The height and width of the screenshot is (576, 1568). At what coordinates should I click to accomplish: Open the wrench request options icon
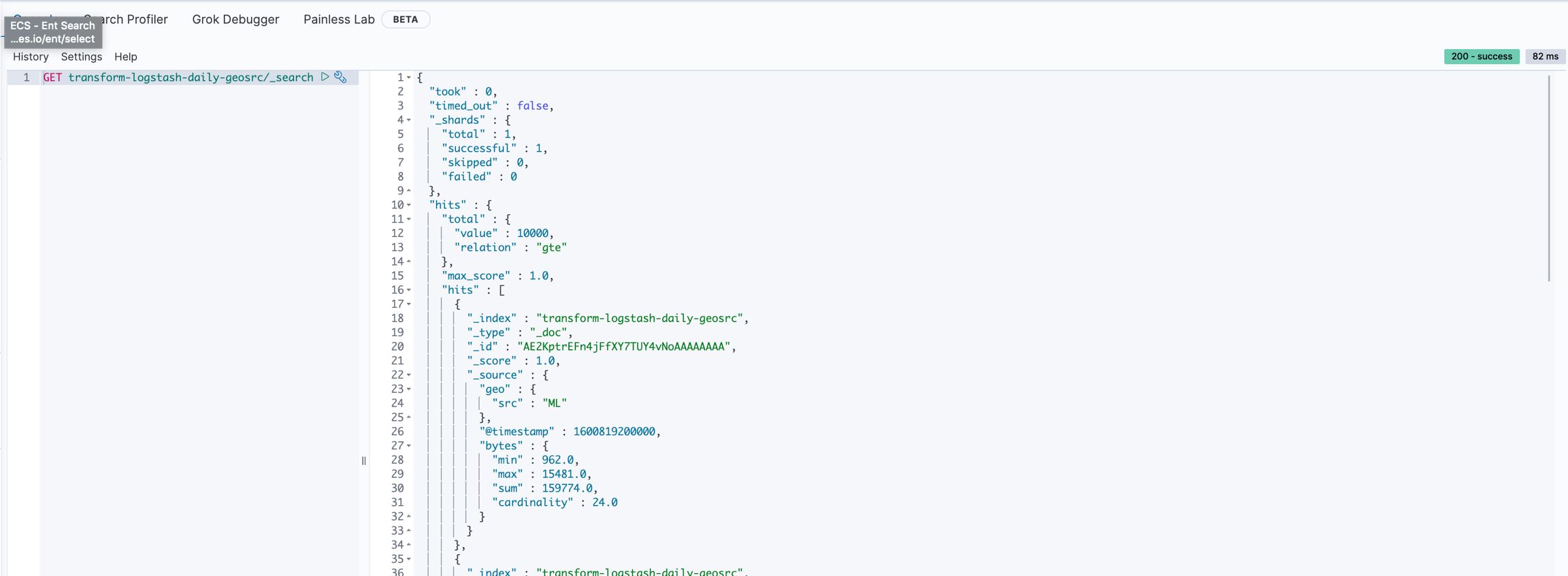tap(341, 77)
